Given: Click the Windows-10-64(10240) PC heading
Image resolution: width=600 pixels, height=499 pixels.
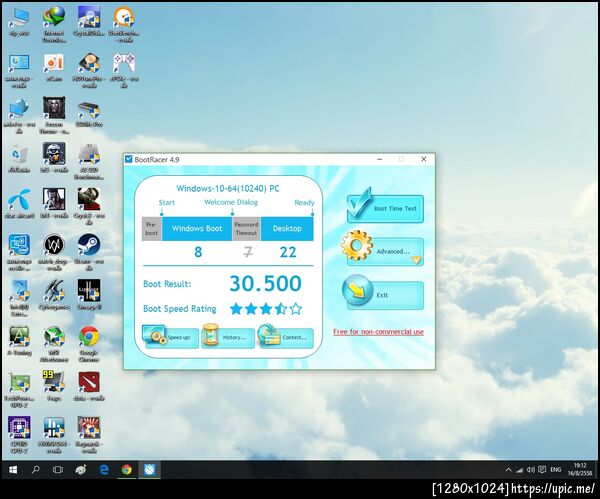Looking at the screenshot, I should point(228,188).
